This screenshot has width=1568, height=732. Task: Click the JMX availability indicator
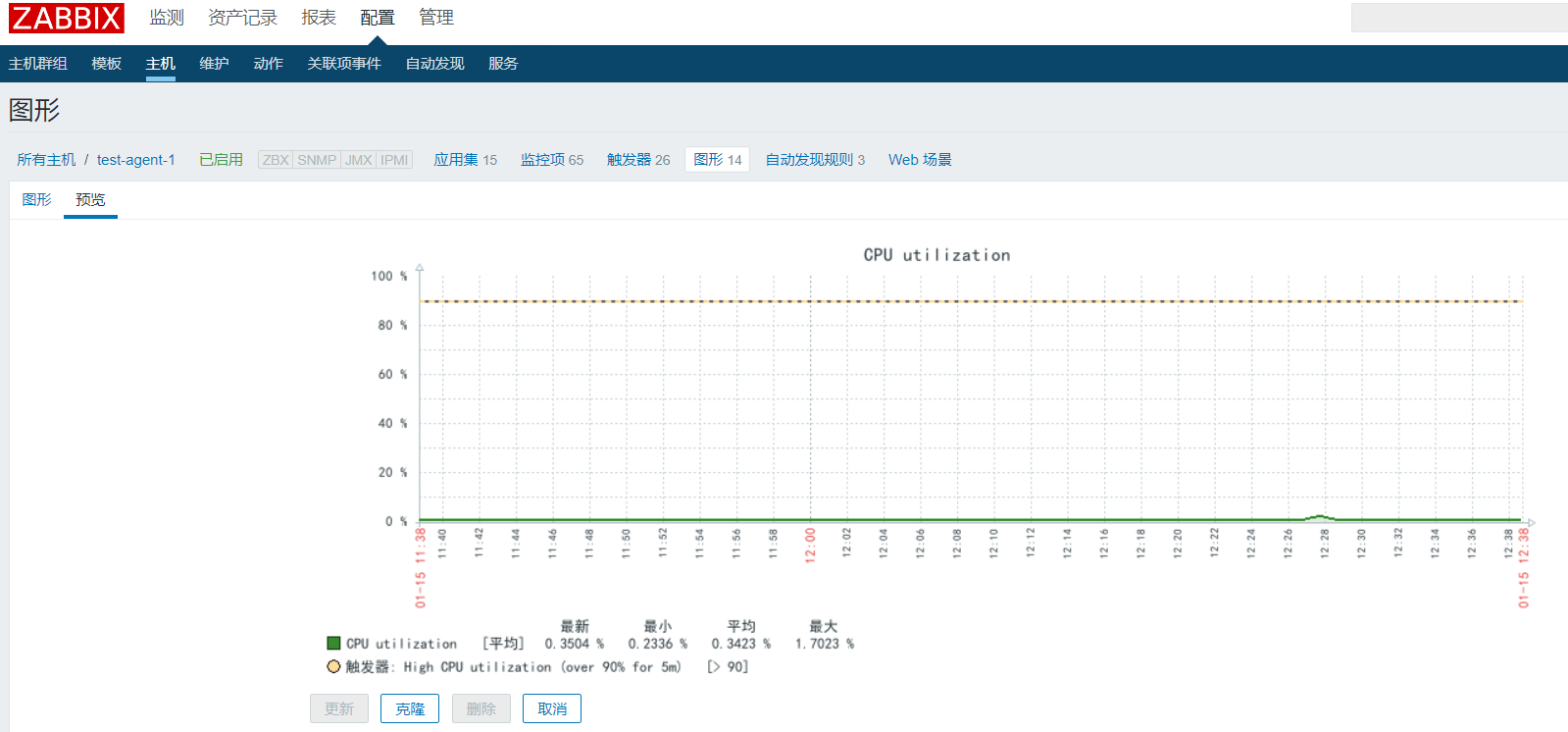tap(358, 160)
